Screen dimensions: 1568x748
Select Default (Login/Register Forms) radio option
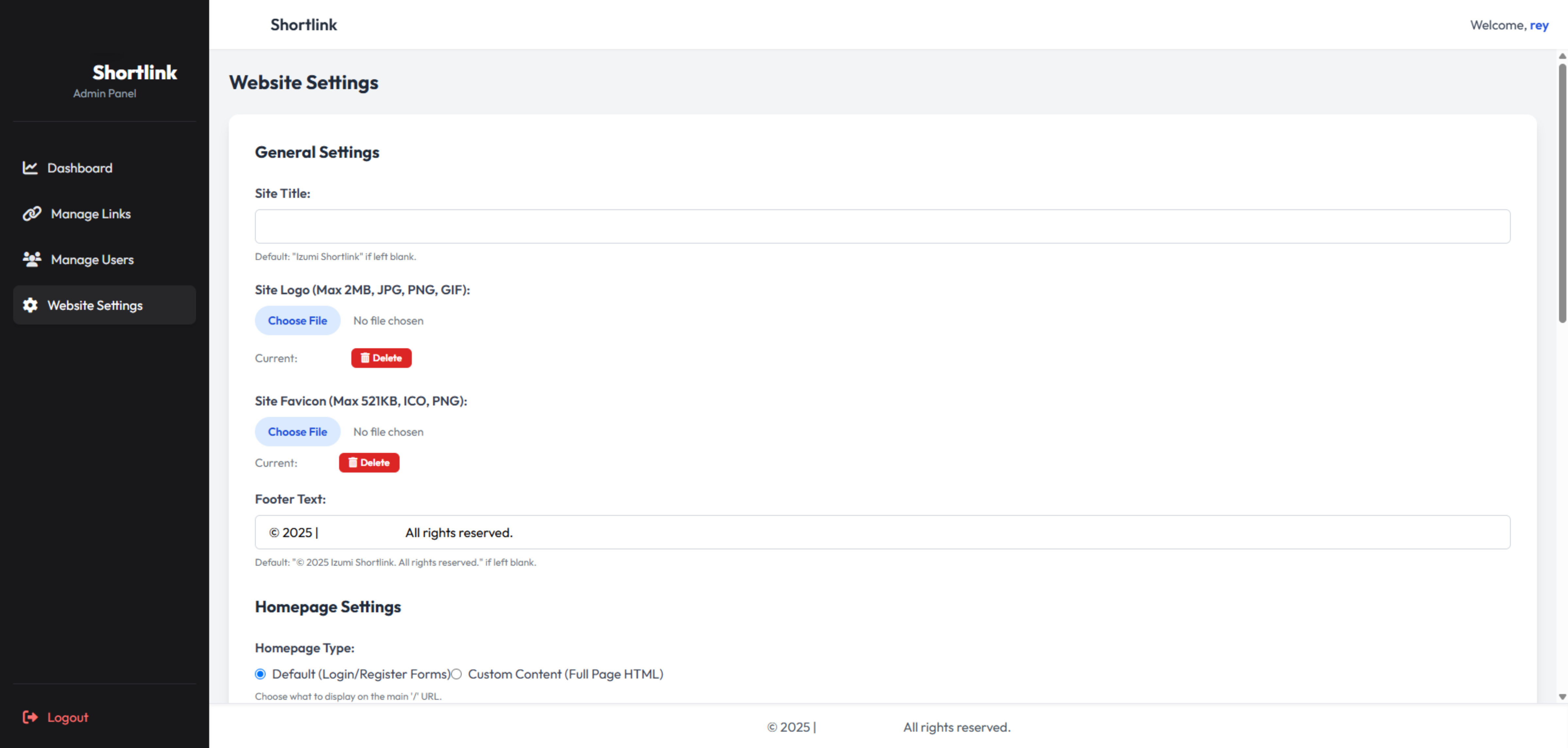pyautogui.click(x=260, y=674)
